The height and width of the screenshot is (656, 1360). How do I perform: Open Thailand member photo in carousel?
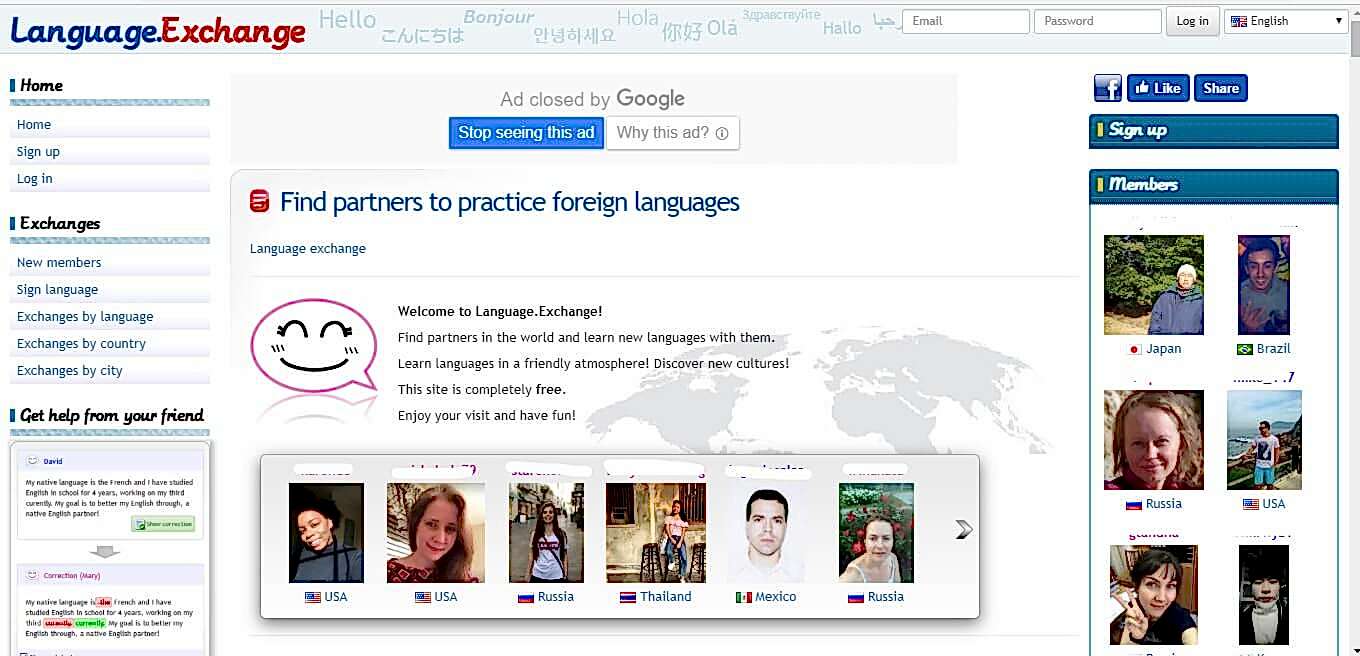tap(656, 533)
